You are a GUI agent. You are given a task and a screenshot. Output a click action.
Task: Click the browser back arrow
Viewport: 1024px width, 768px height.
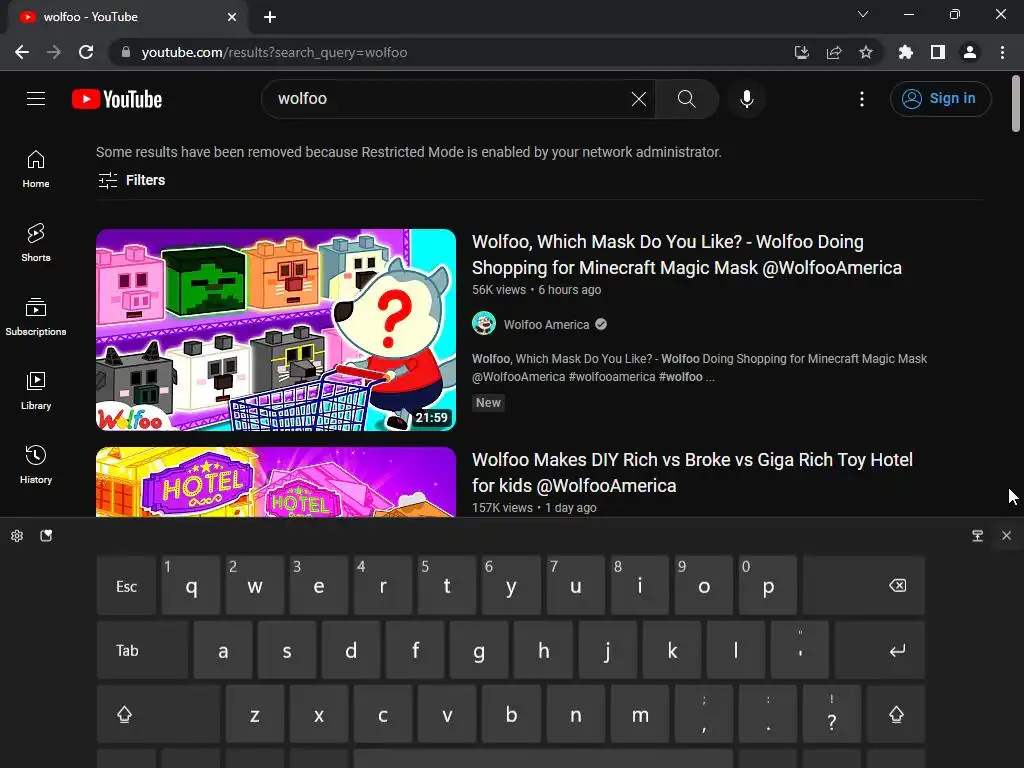[22, 52]
